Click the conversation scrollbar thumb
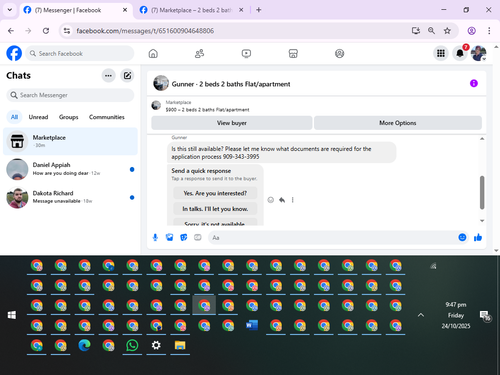This screenshot has width=500, height=375. pos(482,193)
